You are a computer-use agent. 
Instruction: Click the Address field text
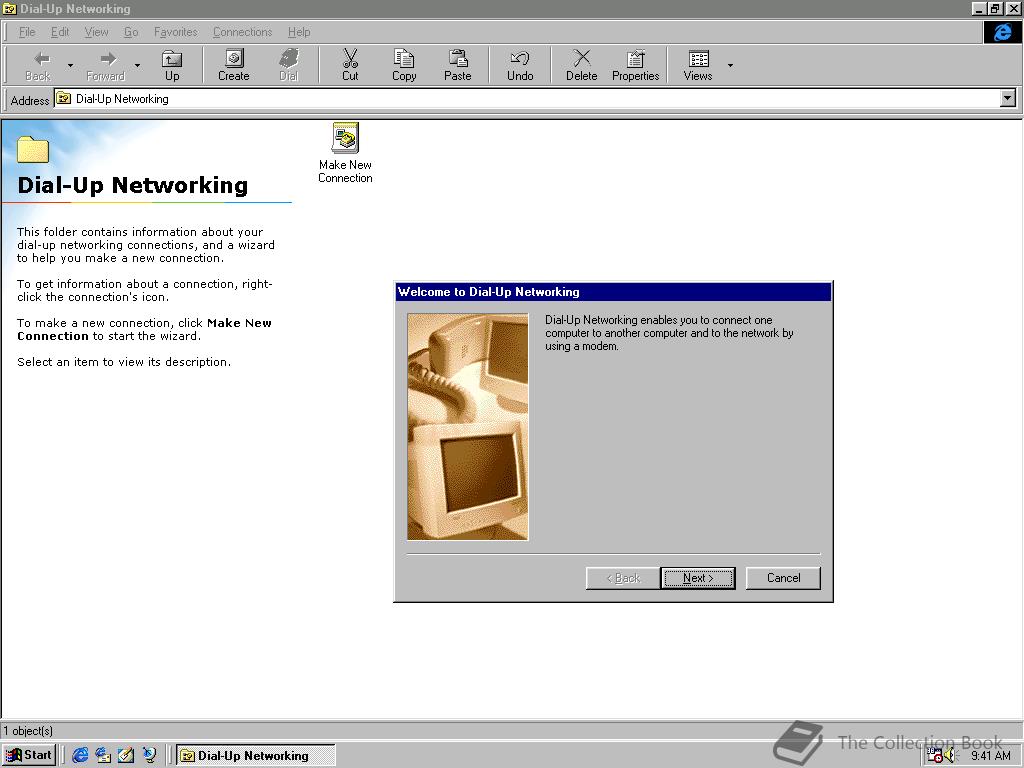122,99
